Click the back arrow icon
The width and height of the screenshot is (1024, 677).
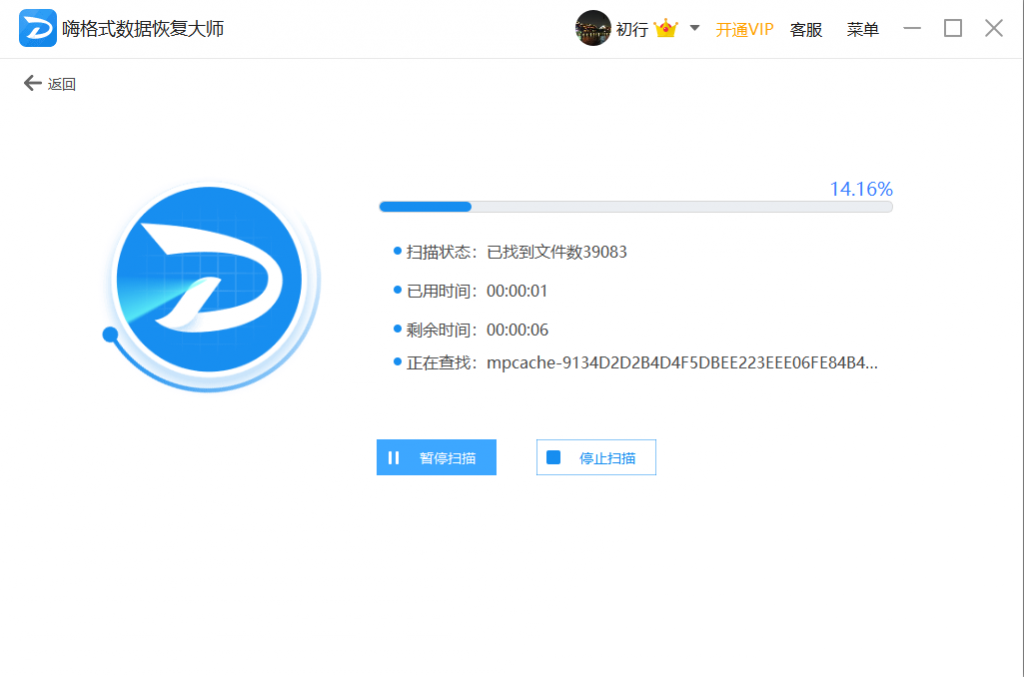(x=32, y=83)
